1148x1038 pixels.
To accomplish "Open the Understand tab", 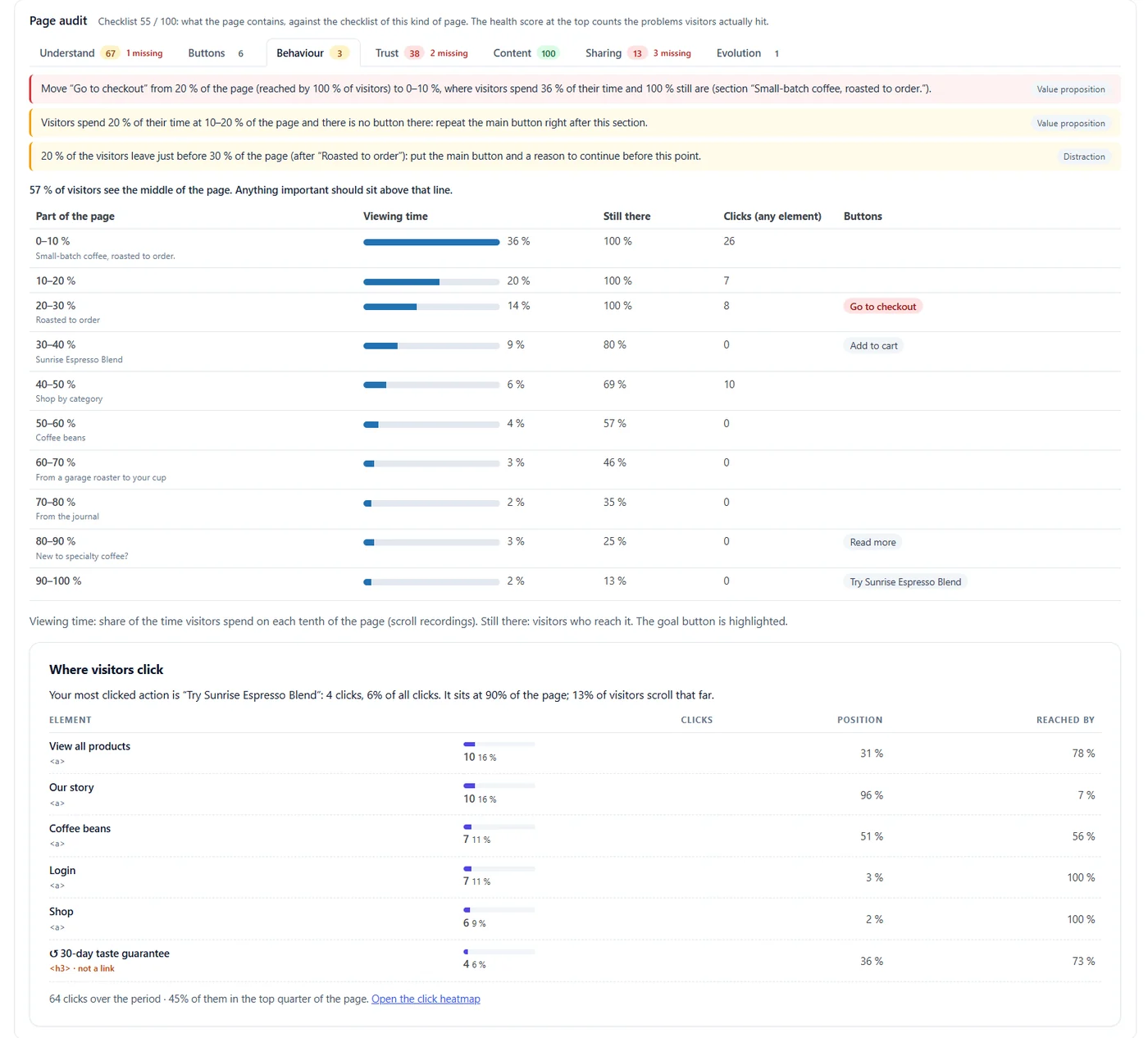I will [x=101, y=53].
